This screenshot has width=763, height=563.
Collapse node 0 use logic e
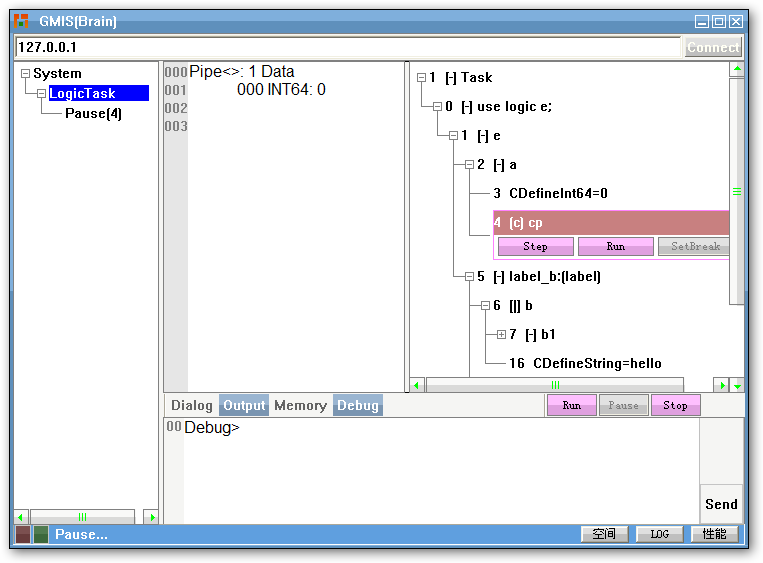[x=437, y=107]
